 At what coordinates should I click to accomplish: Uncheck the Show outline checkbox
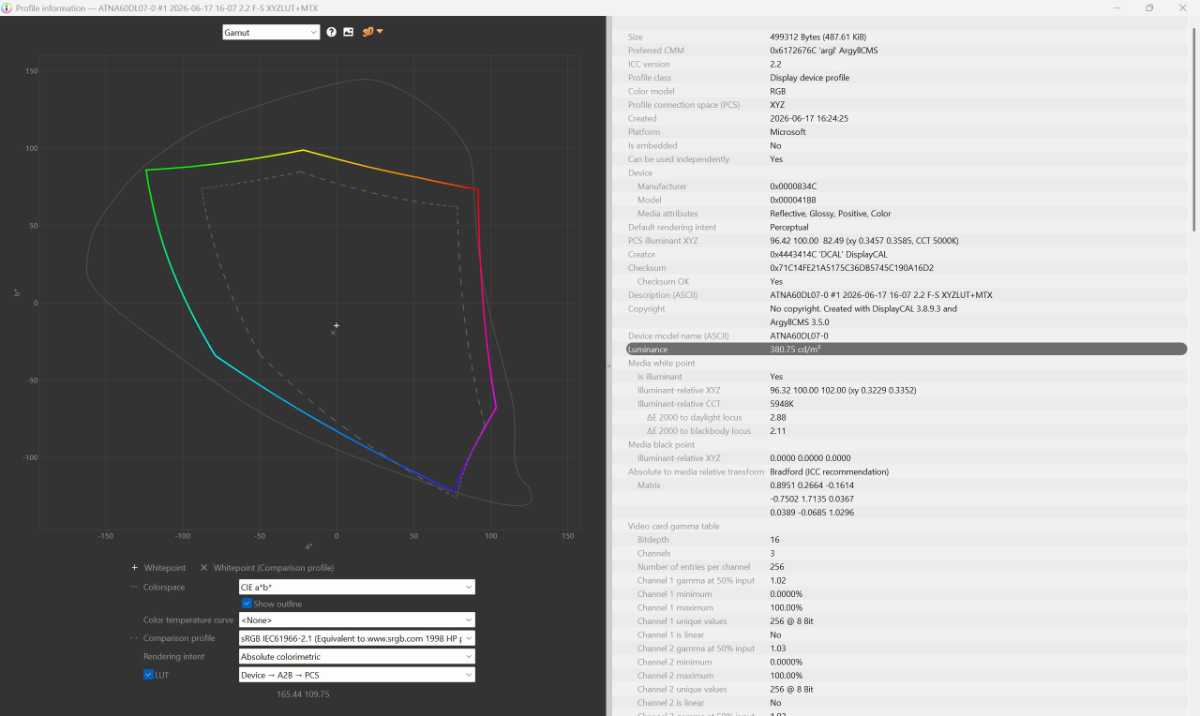246,604
